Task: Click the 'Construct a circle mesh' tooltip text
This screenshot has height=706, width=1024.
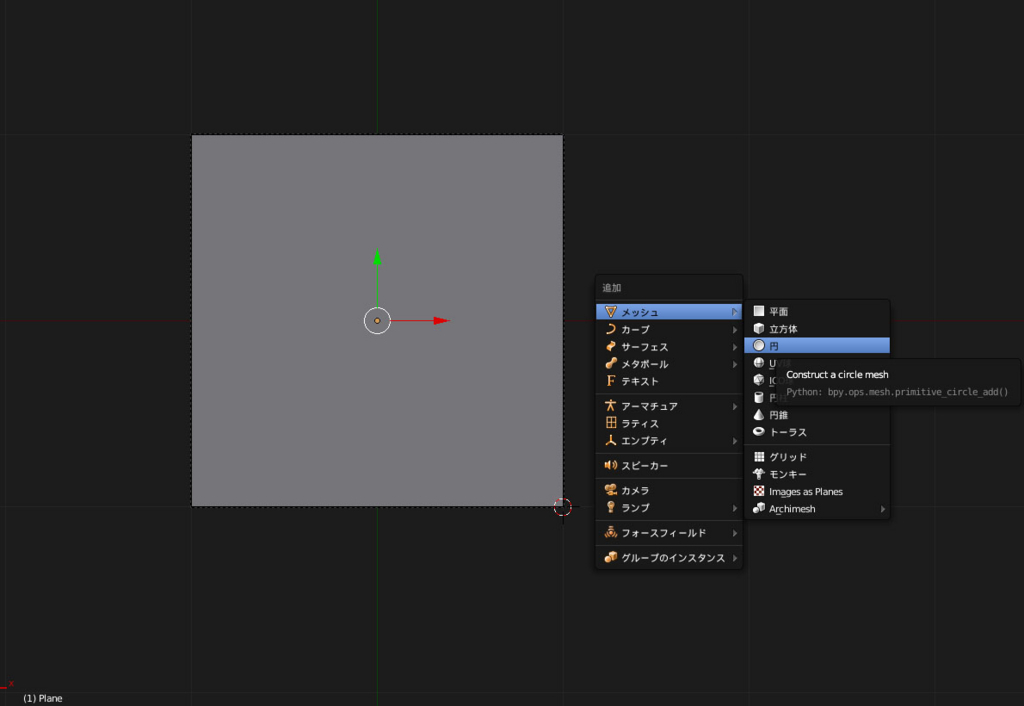Action: coord(837,374)
